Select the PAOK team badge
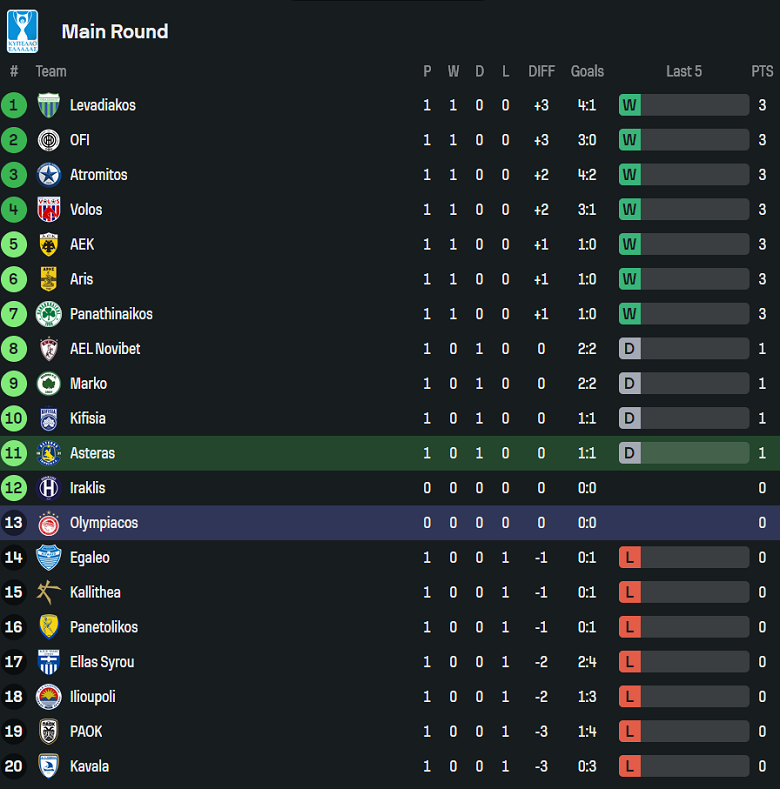Image resolution: width=780 pixels, height=789 pixels. tap(48, 732)
